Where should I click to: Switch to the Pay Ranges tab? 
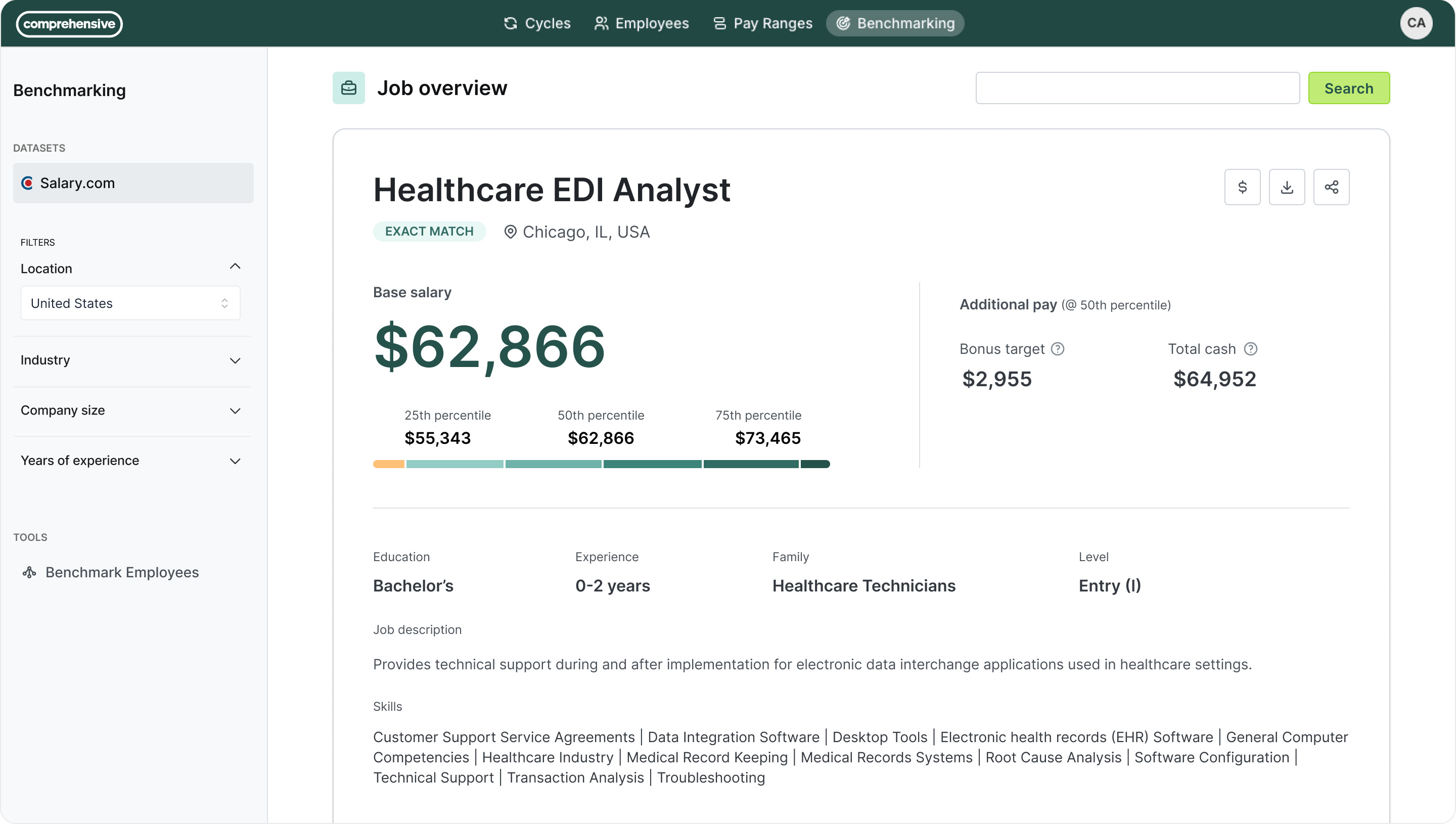click(762, 23)
